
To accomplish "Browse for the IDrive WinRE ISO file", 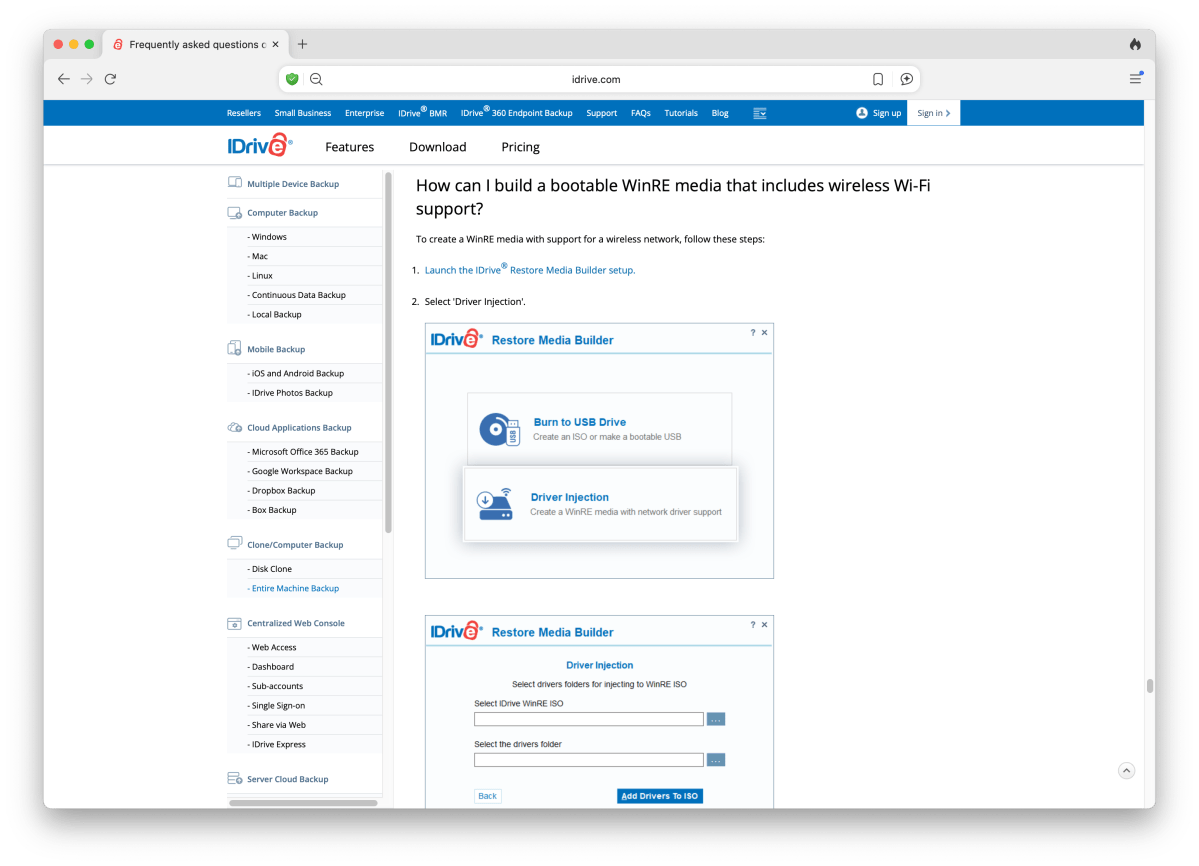I will [x=716, y=719].
